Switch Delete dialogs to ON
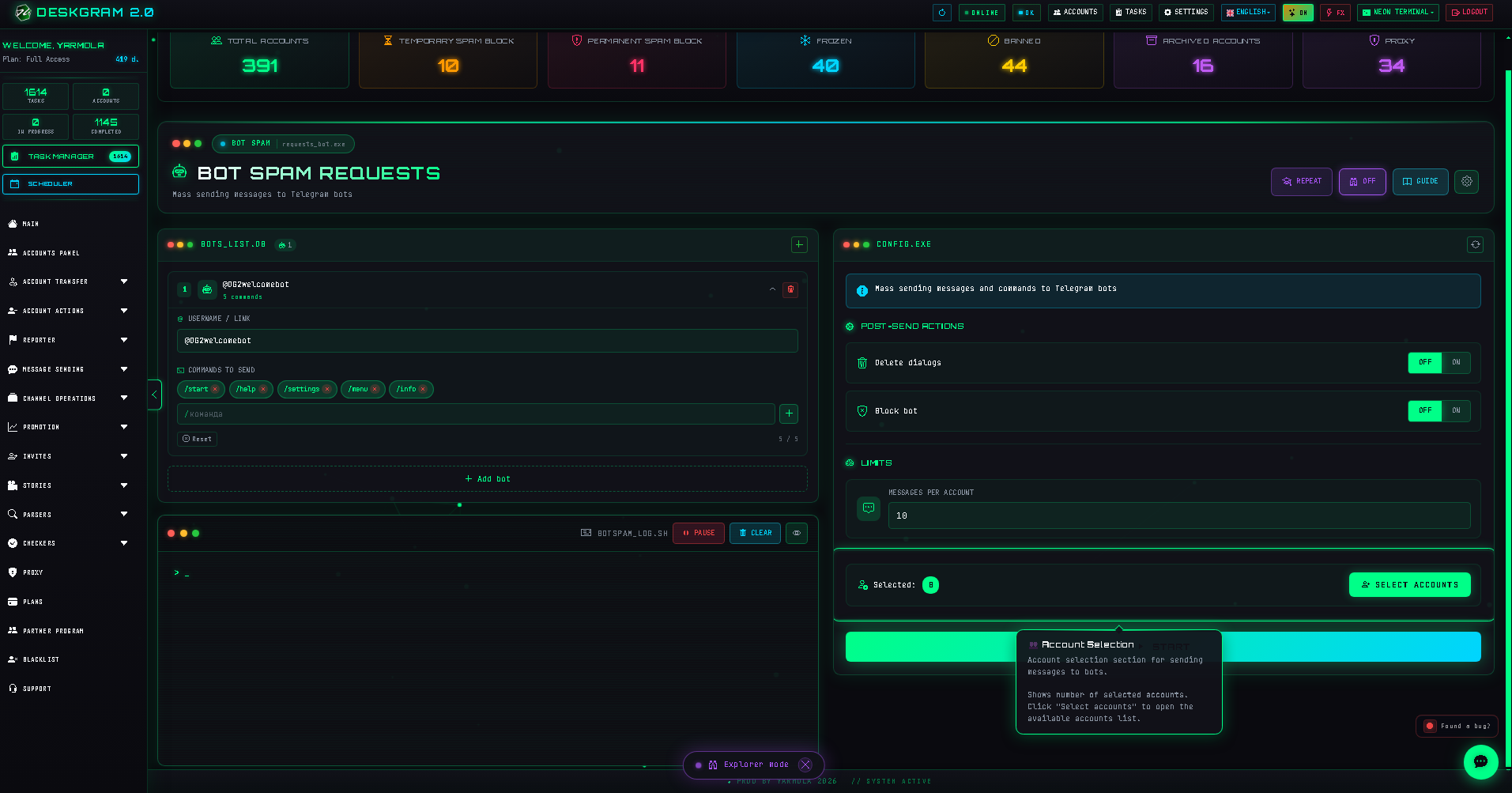The height and width of the screenshot is (793, 1512). coord(1456,362)
